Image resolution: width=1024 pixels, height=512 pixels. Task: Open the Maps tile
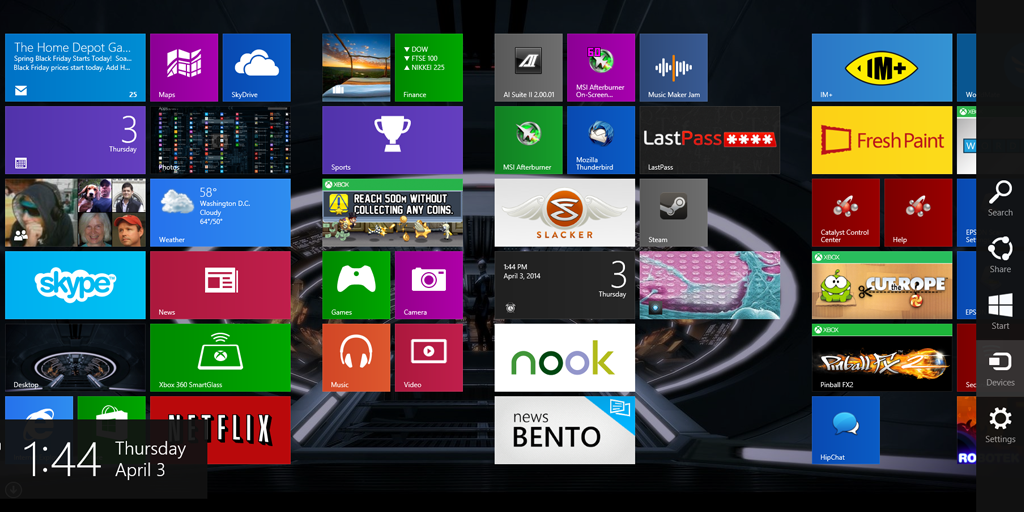pos(184,68)
